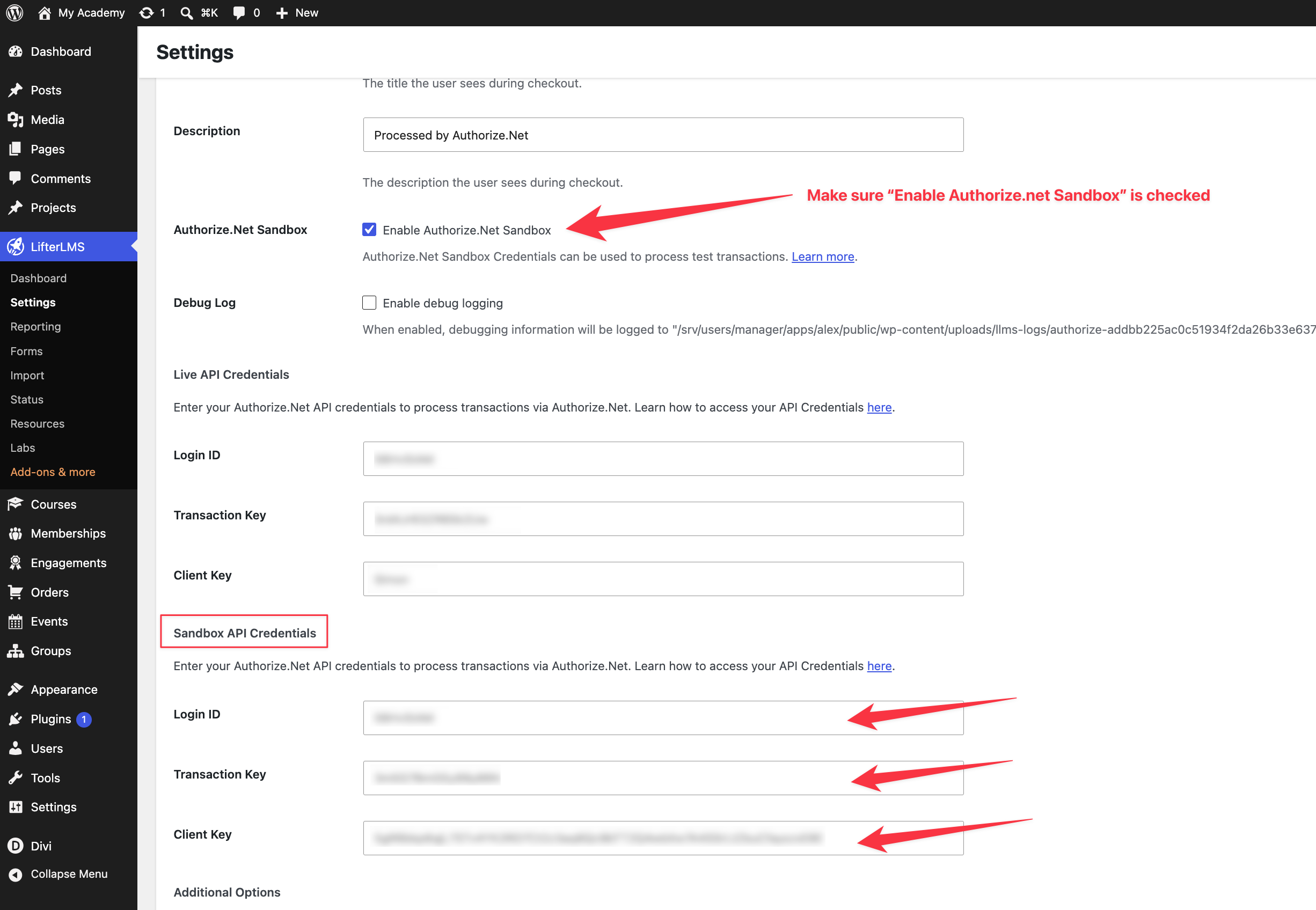This screenshot has height=910, width=1316.
Task: Open LifterLMS Dashboard submenu item
Action: pos(38,278)
